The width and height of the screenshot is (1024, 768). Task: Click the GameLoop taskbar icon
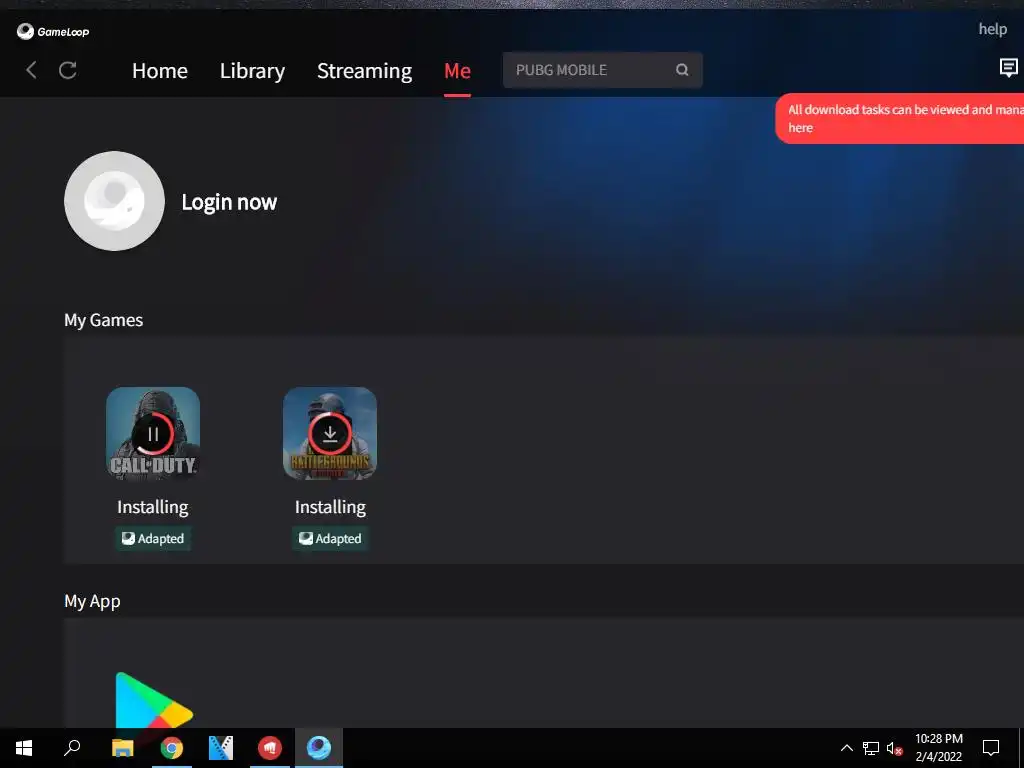click(319, 748)
